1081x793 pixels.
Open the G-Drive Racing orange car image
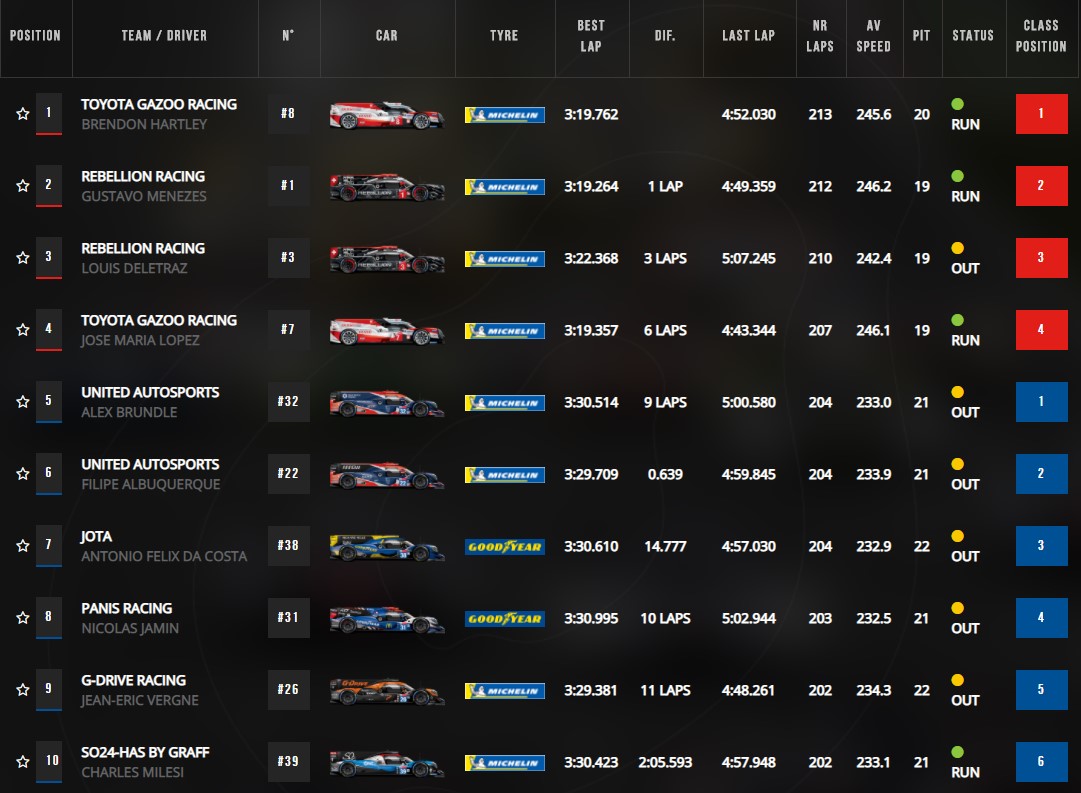[x=386, y=691]
